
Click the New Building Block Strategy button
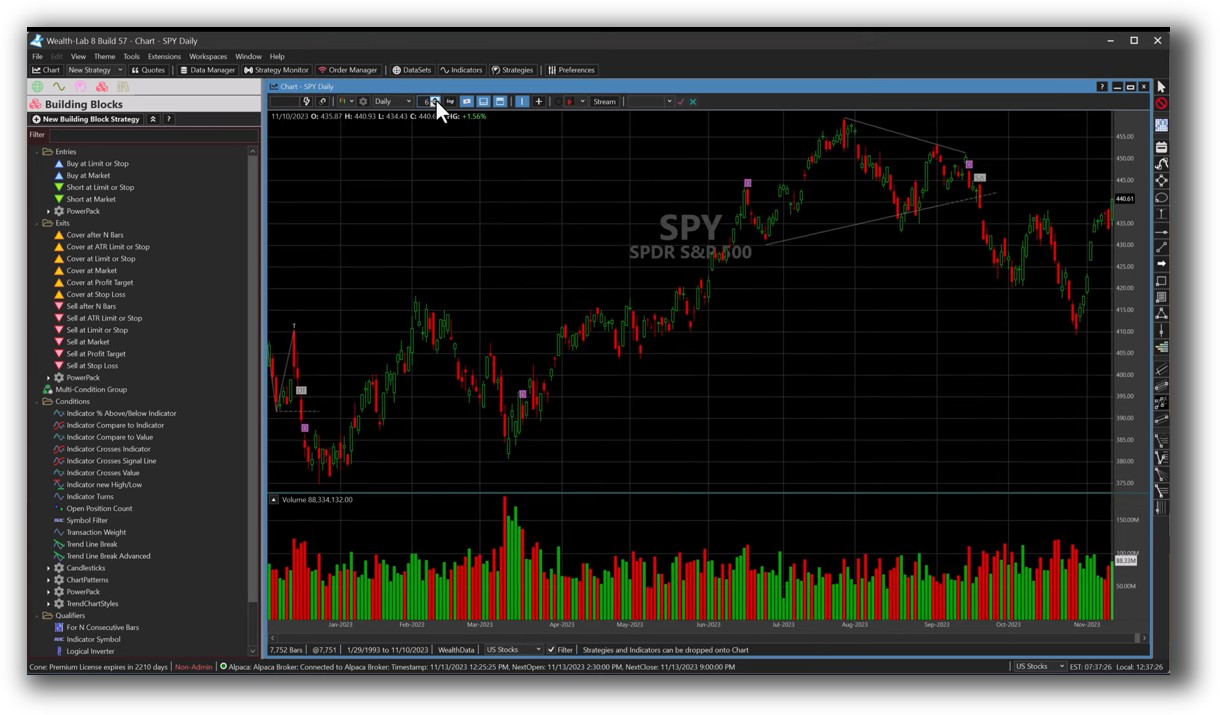click(86, 119)
